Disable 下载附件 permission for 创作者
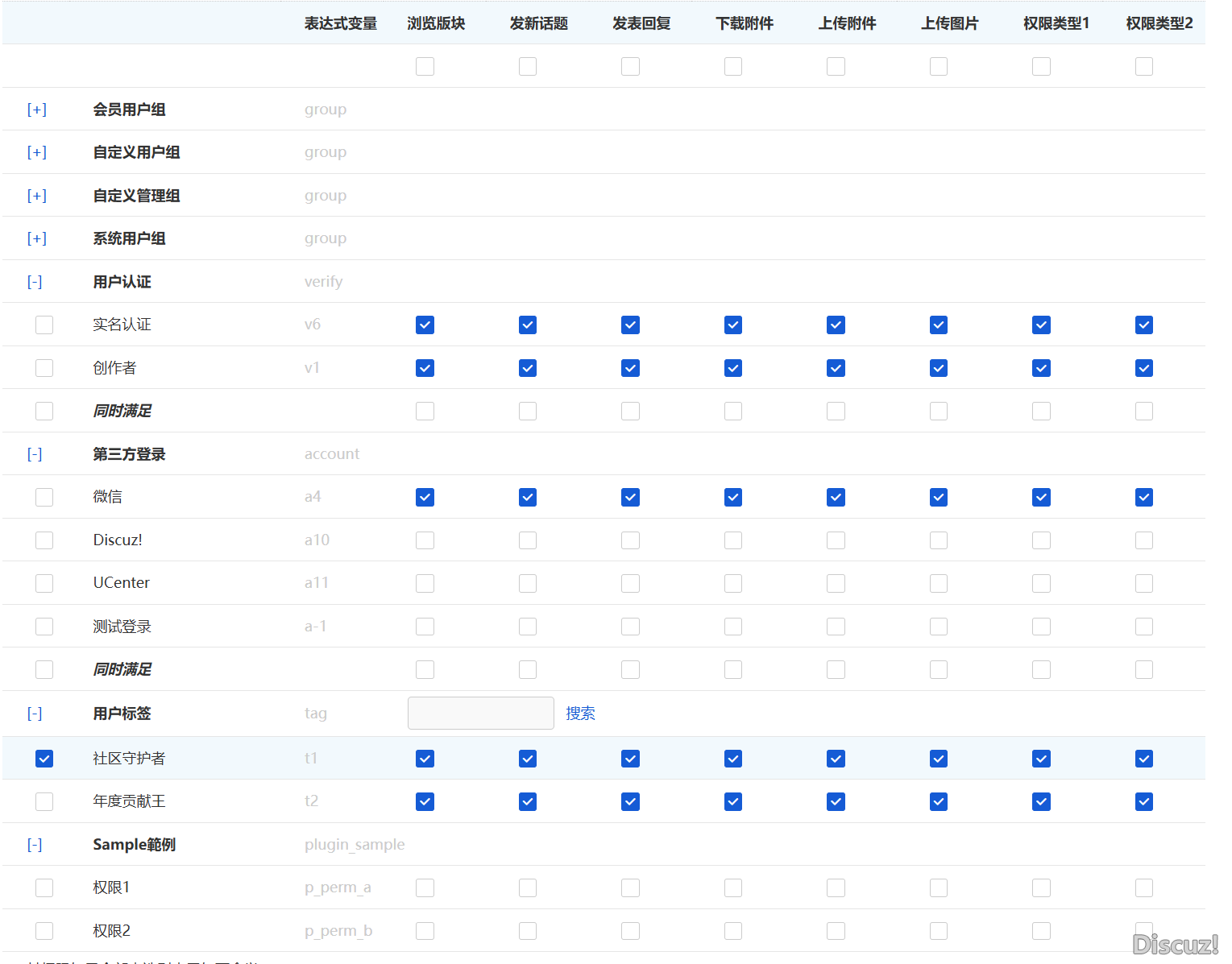1232x964 pixels. 732,367
